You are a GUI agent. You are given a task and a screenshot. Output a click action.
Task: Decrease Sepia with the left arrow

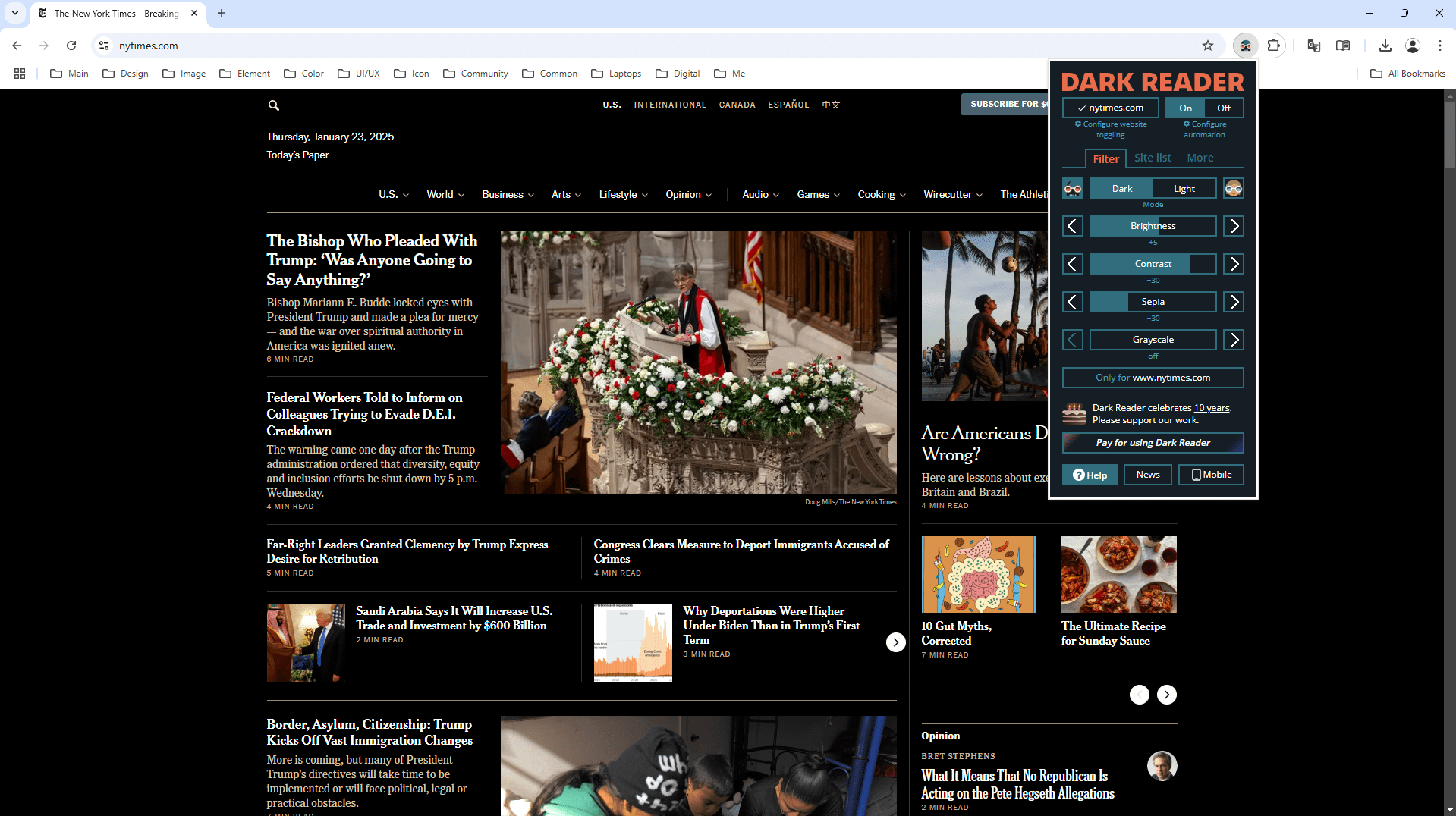click(1073, 302)
